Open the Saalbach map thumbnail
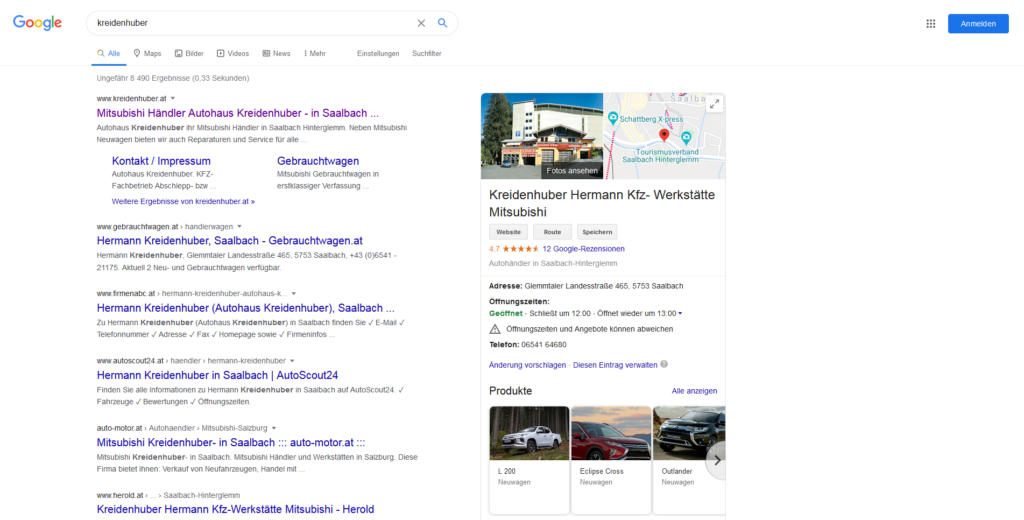The image size is (1024, 520). coord(664,136)
